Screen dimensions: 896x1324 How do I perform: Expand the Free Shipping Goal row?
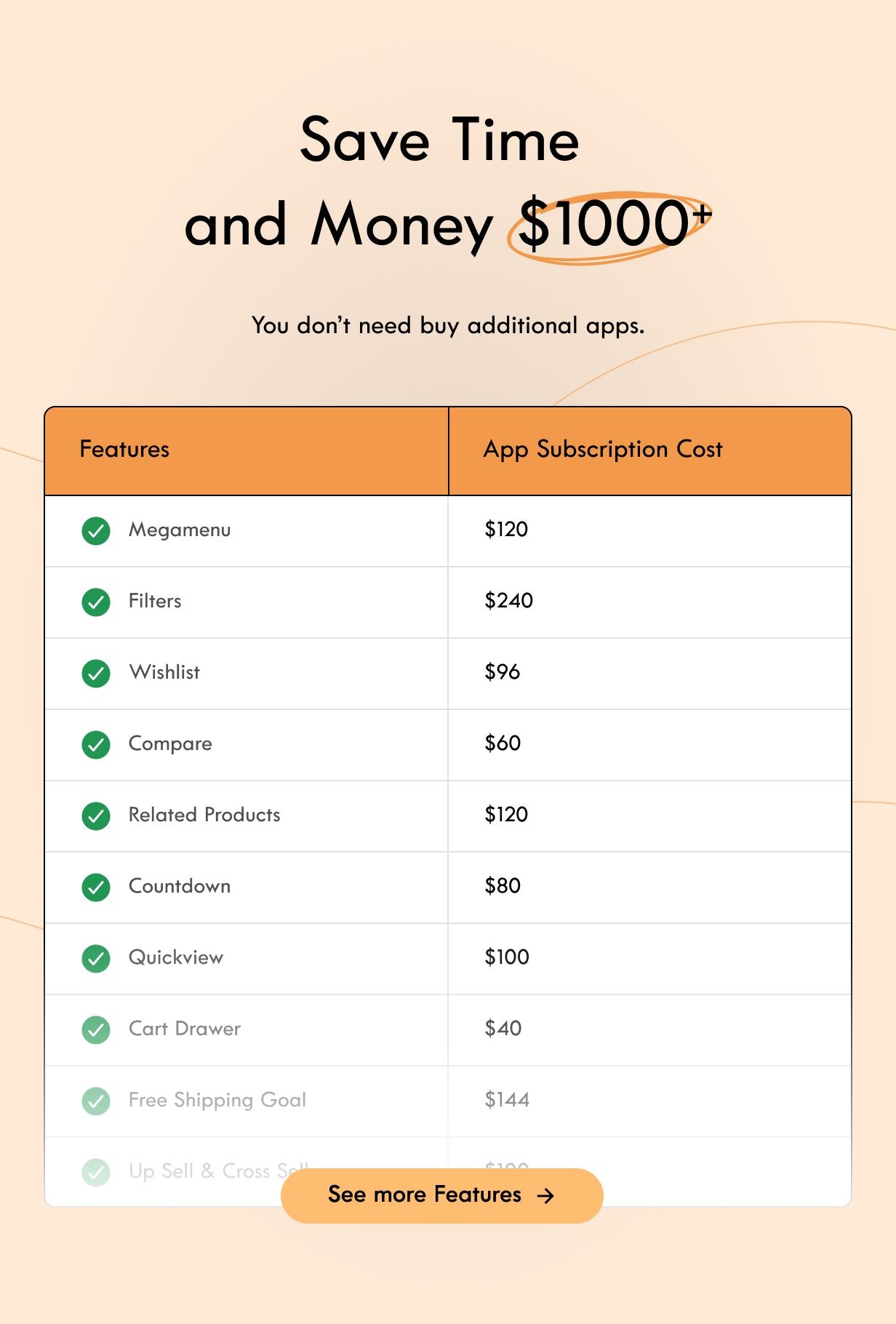coord(218,1101)
